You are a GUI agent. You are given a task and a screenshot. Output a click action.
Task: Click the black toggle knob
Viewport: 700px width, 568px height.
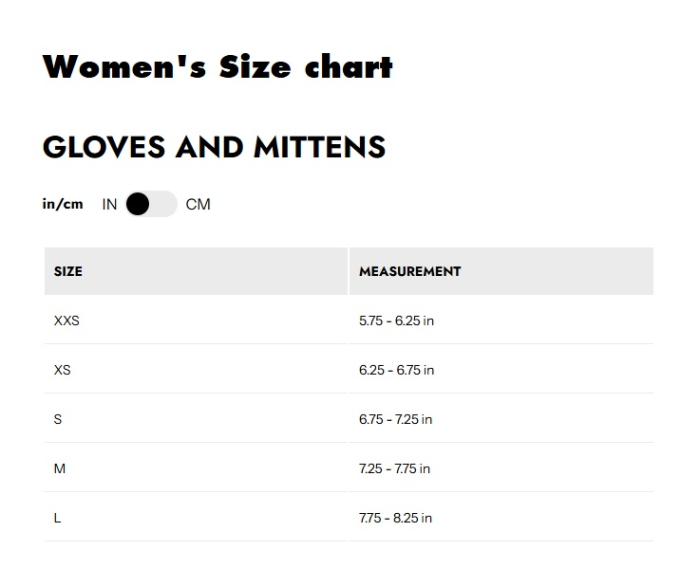[x=138, y=204]
